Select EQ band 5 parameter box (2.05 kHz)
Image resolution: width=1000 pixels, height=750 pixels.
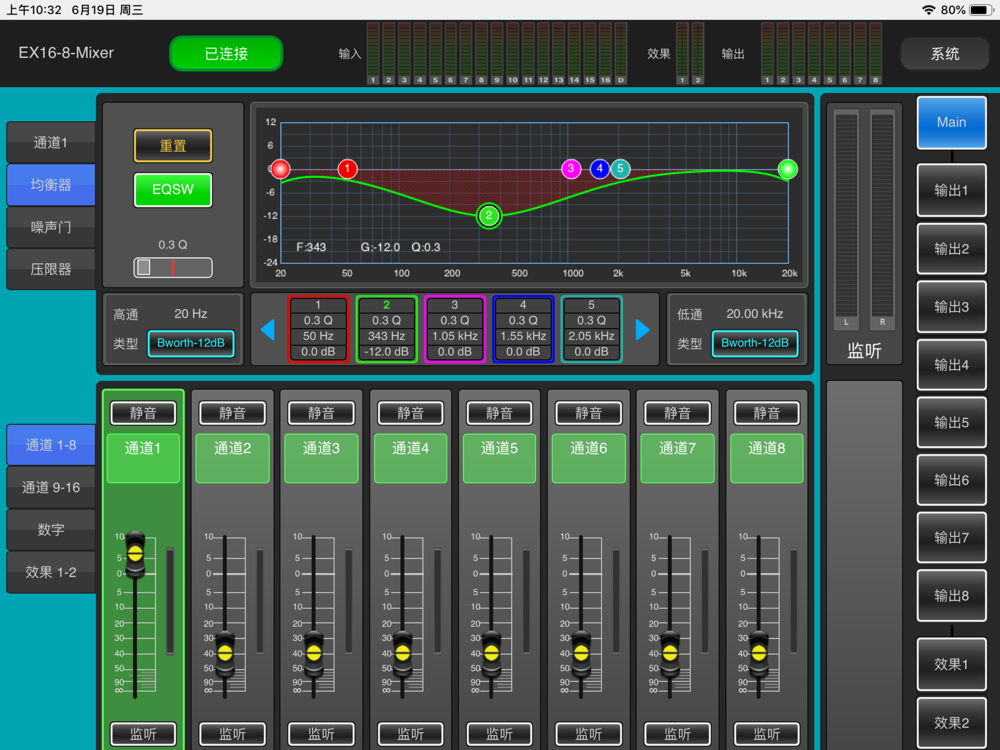tap(591, 329)
